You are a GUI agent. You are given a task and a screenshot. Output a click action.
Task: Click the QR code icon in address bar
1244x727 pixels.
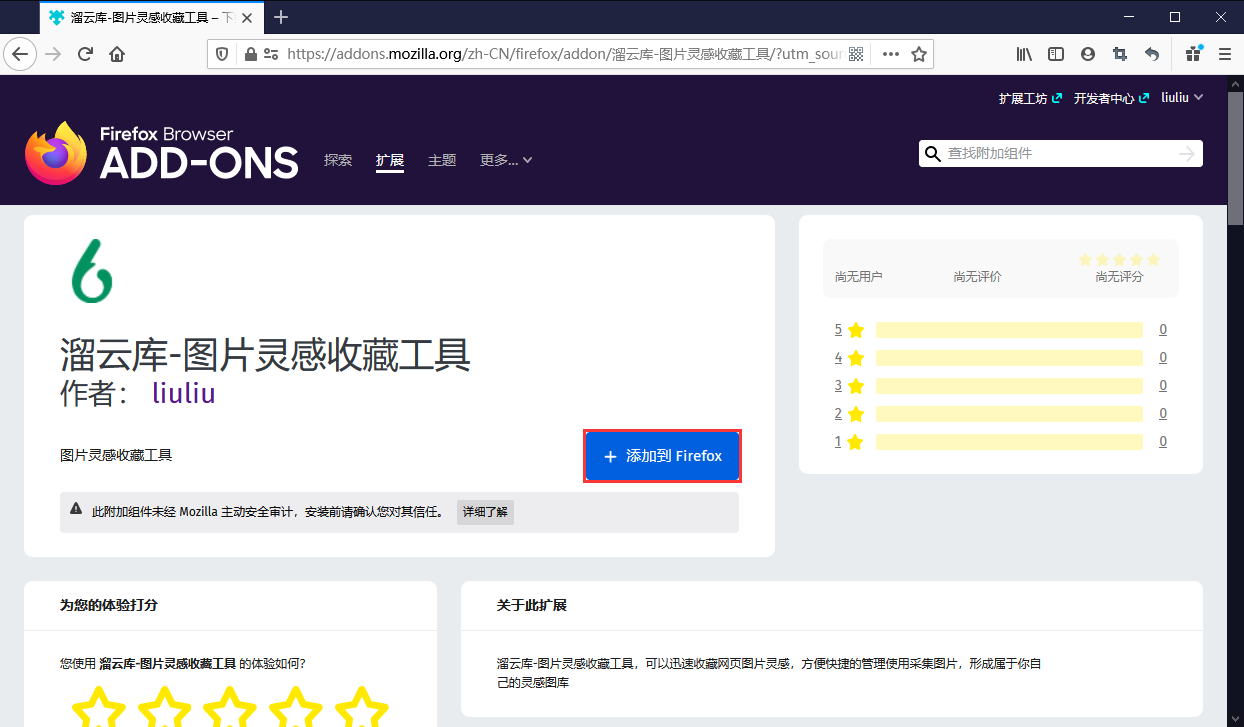point(856,54)
